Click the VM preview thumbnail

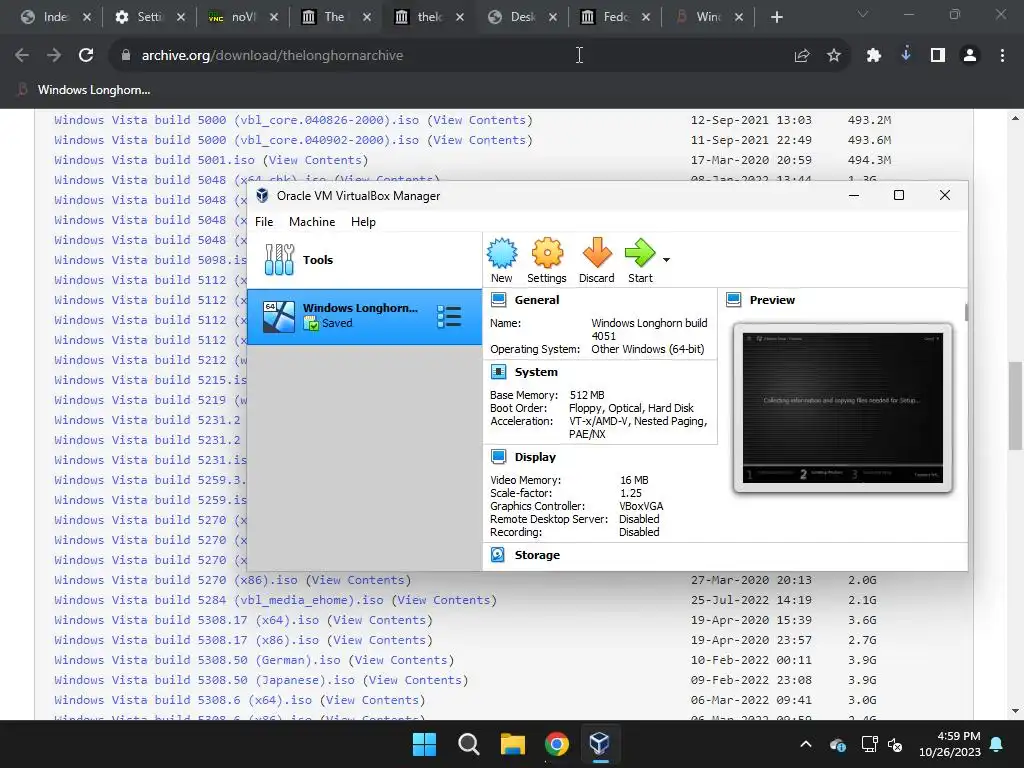(842, 408)
